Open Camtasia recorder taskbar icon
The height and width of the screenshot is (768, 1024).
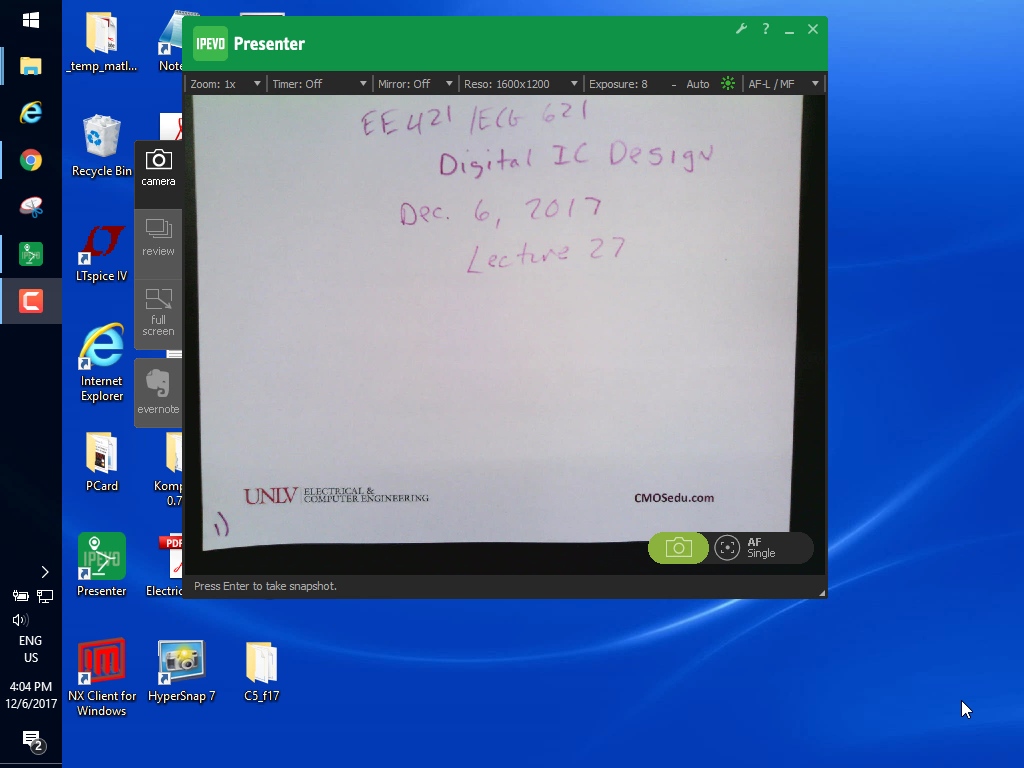tap(31, 301)
